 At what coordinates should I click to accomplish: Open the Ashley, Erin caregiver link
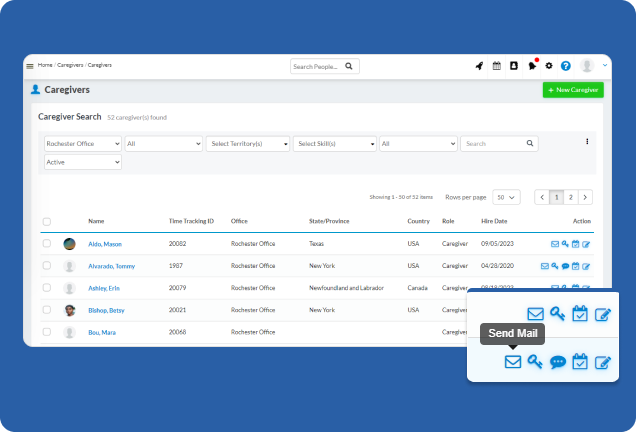(106, 288)
